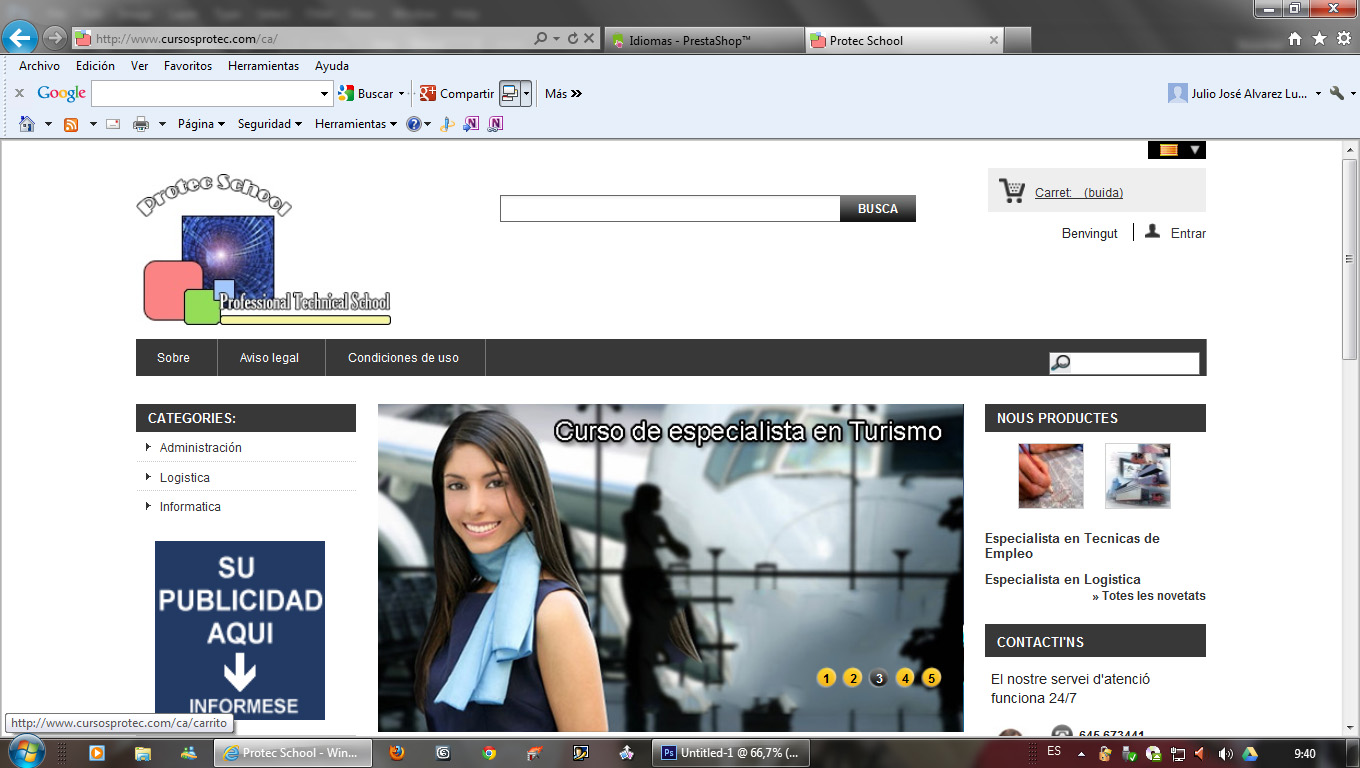Click the RSS feeds icon
Image resolution: width=1360 pixels, height=768 pixels.
pos(71,124)
